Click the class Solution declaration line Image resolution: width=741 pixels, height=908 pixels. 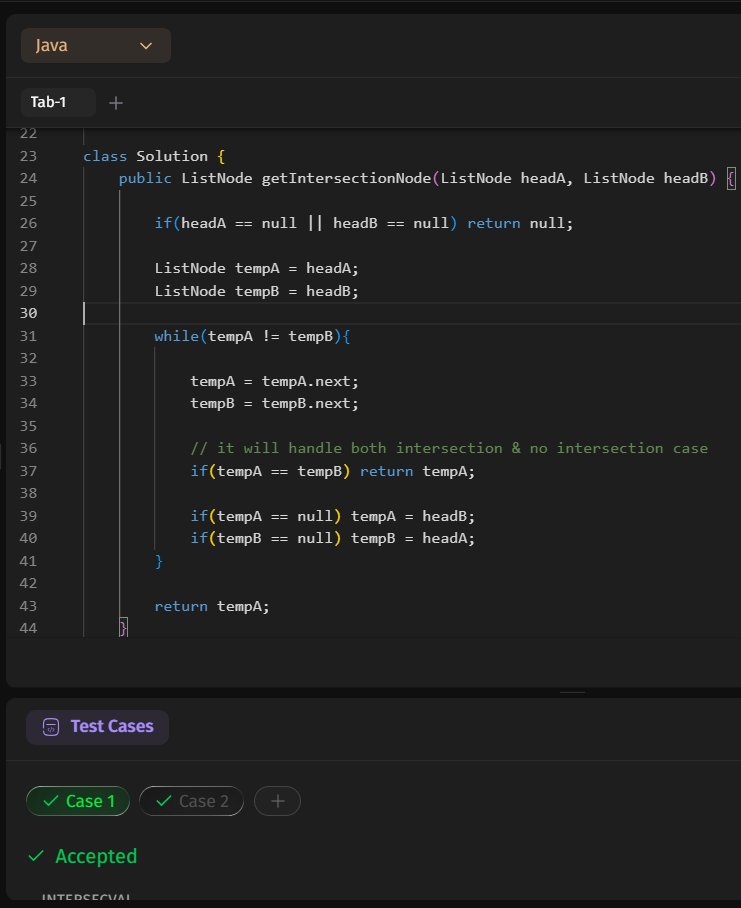click(154, 156)
